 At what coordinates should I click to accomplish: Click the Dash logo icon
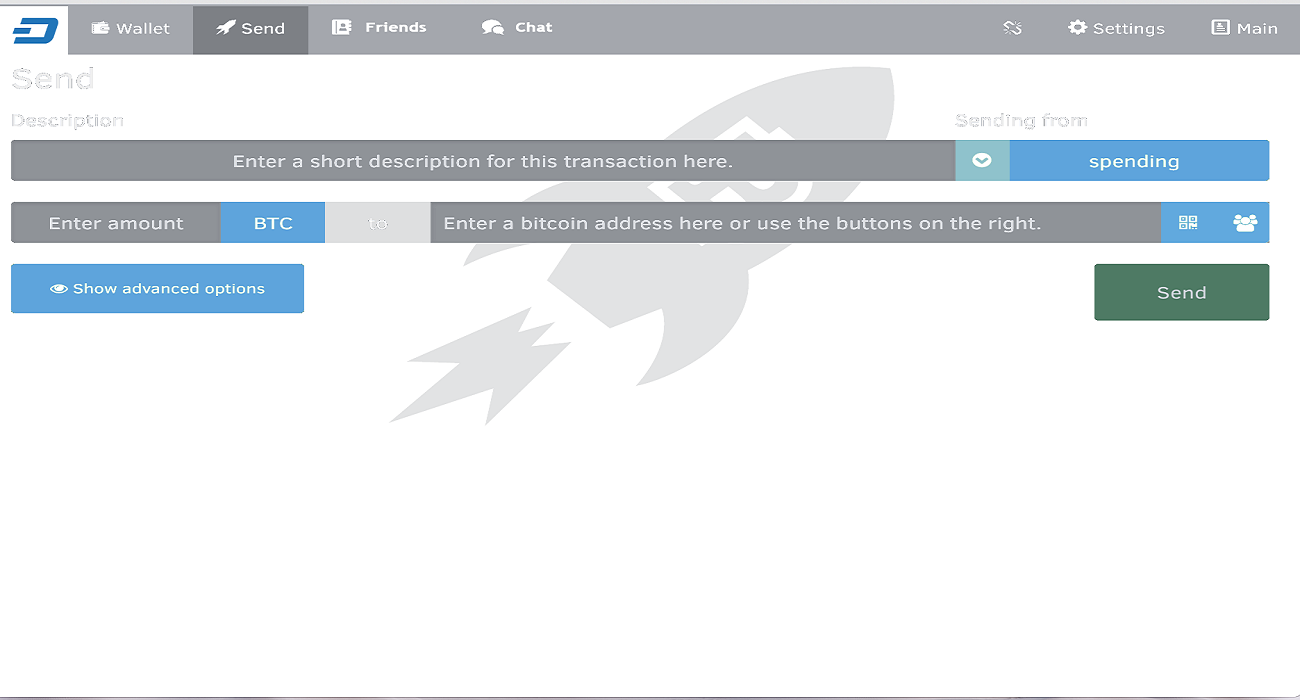tap(35, 30)
